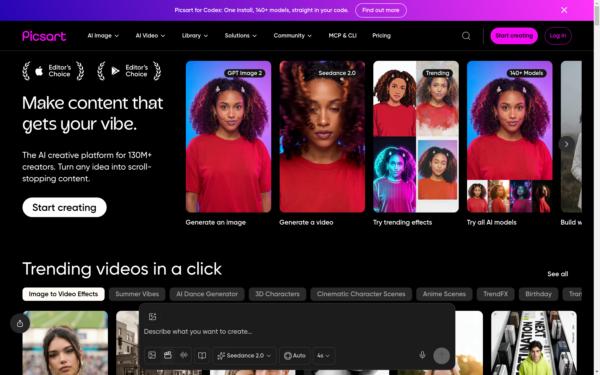This screenshot has height=375, width=600.
Task: Open the football stadium woman video thumbnail
Action: (65, 343)
